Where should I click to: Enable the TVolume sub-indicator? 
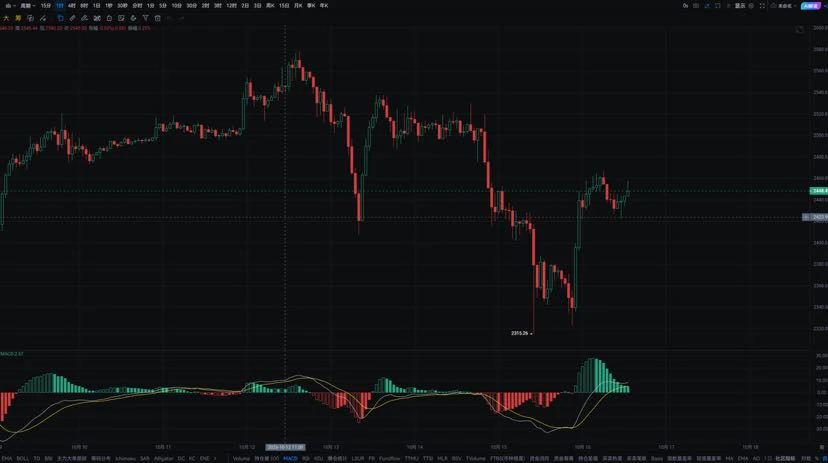point(475,459)
